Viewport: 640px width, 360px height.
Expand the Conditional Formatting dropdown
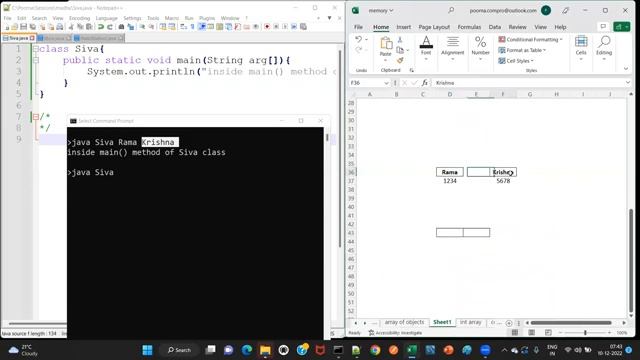click(x=561, y=40)
